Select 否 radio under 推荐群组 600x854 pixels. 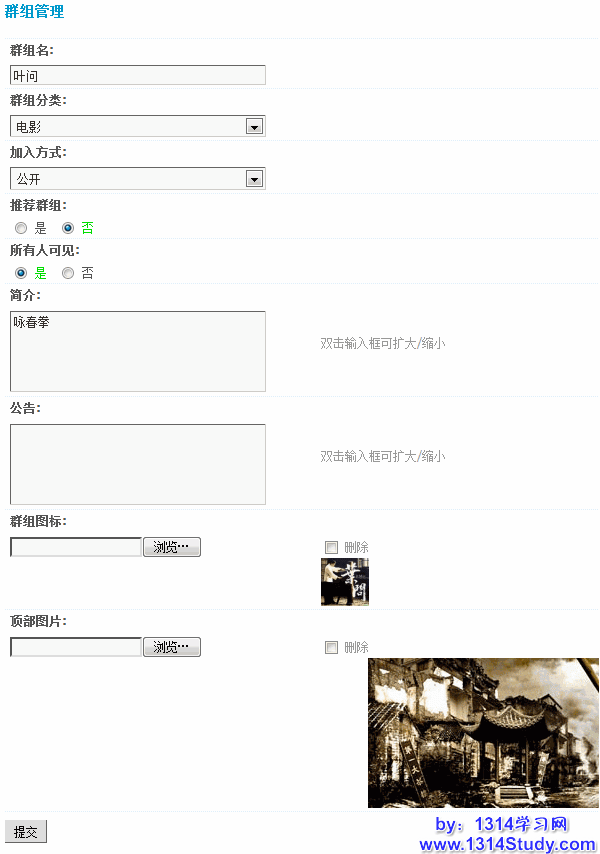point(68,228)
